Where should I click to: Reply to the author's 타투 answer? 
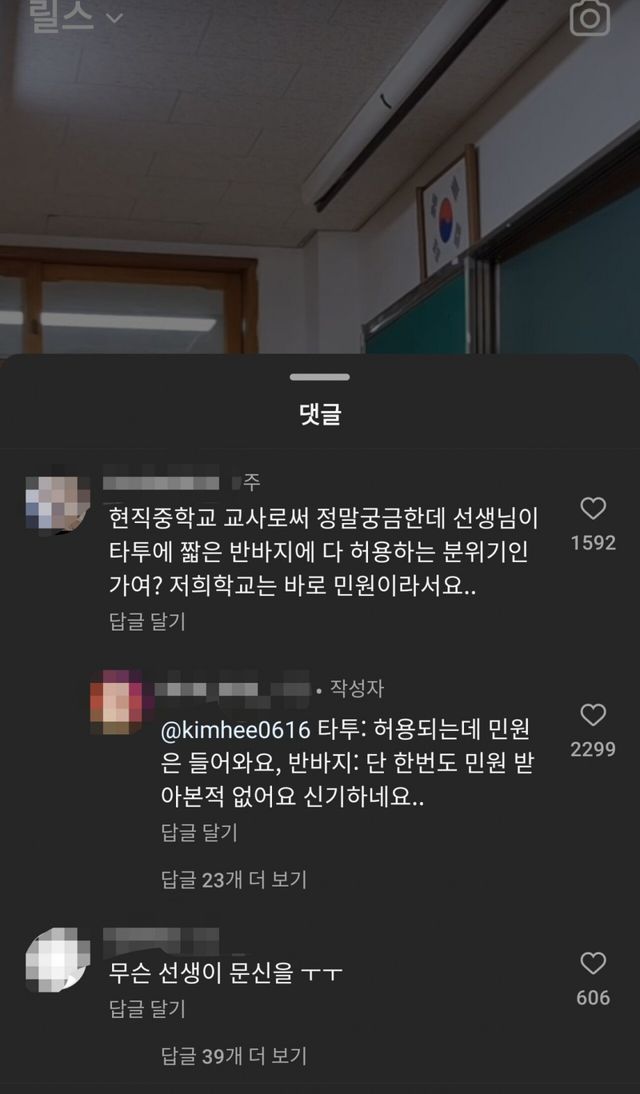click(x=200, y=832)
